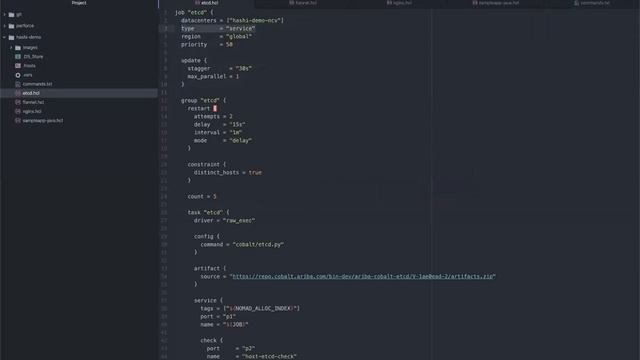This screenshot has width=640, height=360.
Task: Open .vars file in the project tree
Action: (28, 75)
